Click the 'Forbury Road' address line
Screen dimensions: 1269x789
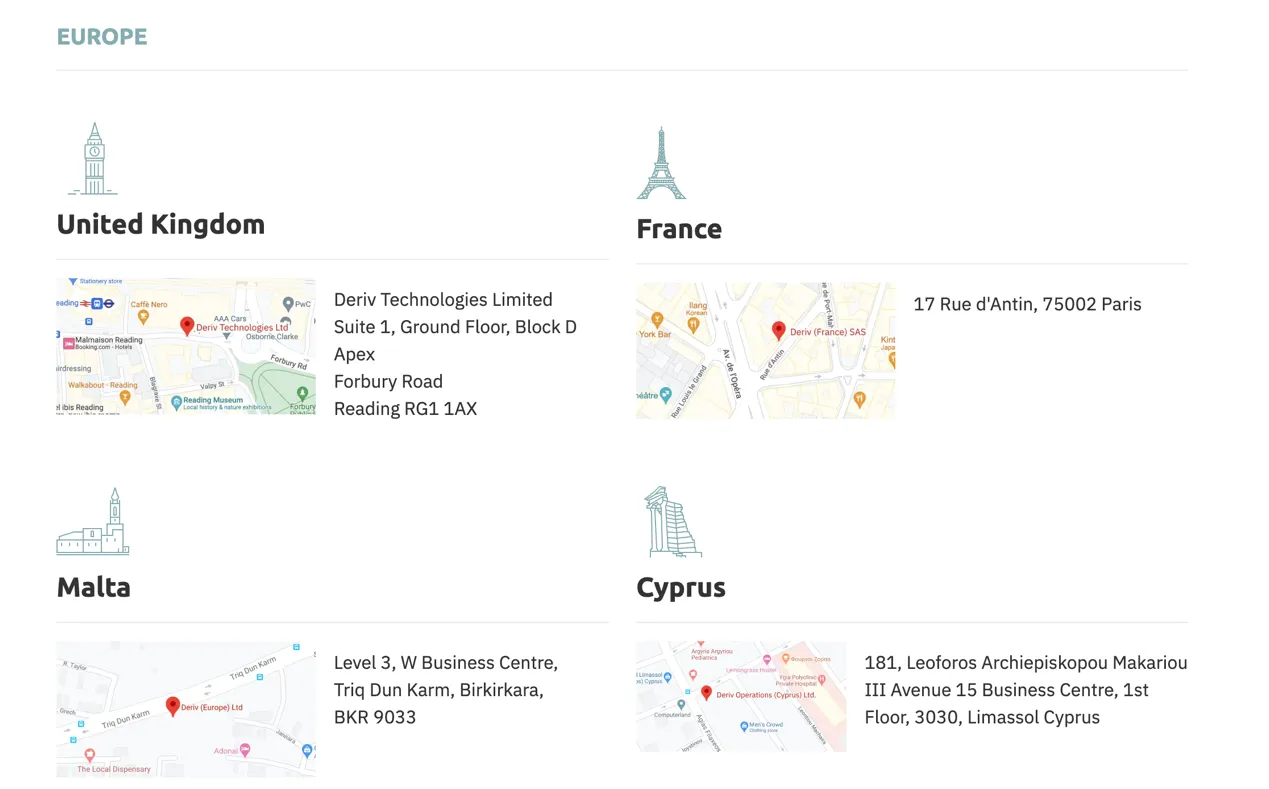click(388, 381)
